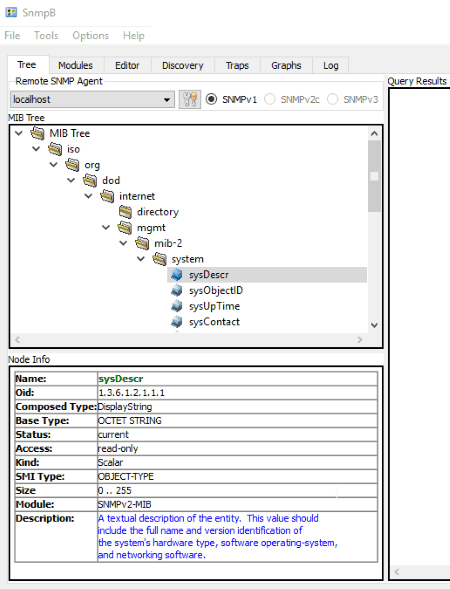450x589 pixels.
Task: Select the SNMPv2c radio button
Action: 270,99
